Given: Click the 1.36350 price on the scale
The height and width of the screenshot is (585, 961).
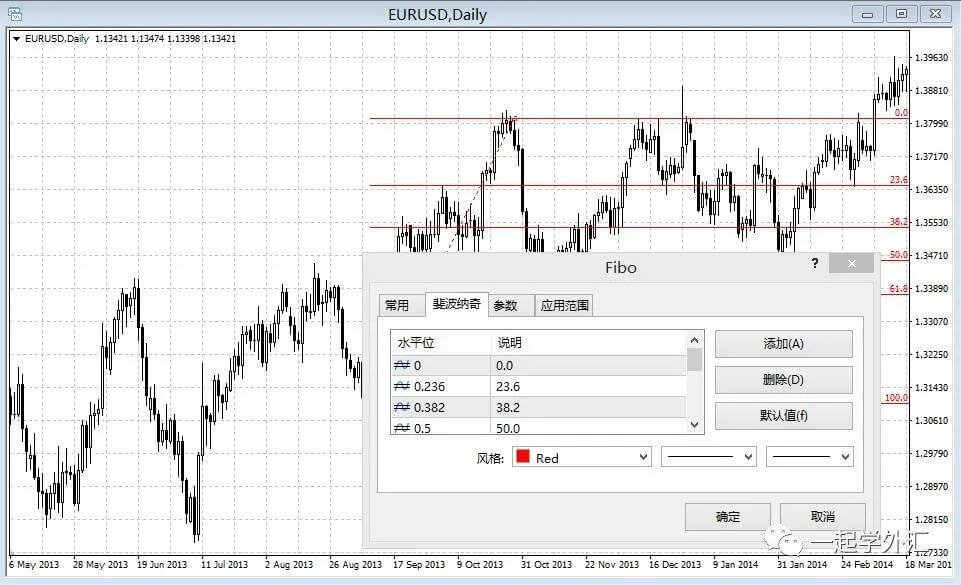Looking at the screenshot, I should pyautogui.click(x=931, y=190).
